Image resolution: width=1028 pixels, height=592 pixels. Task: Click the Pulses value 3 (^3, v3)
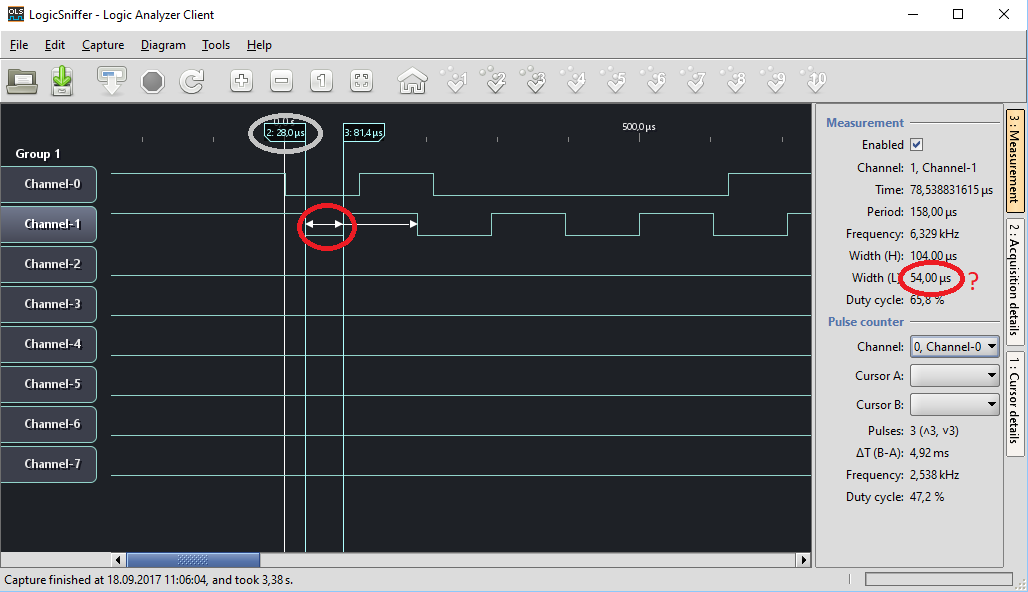coord(934,431)
